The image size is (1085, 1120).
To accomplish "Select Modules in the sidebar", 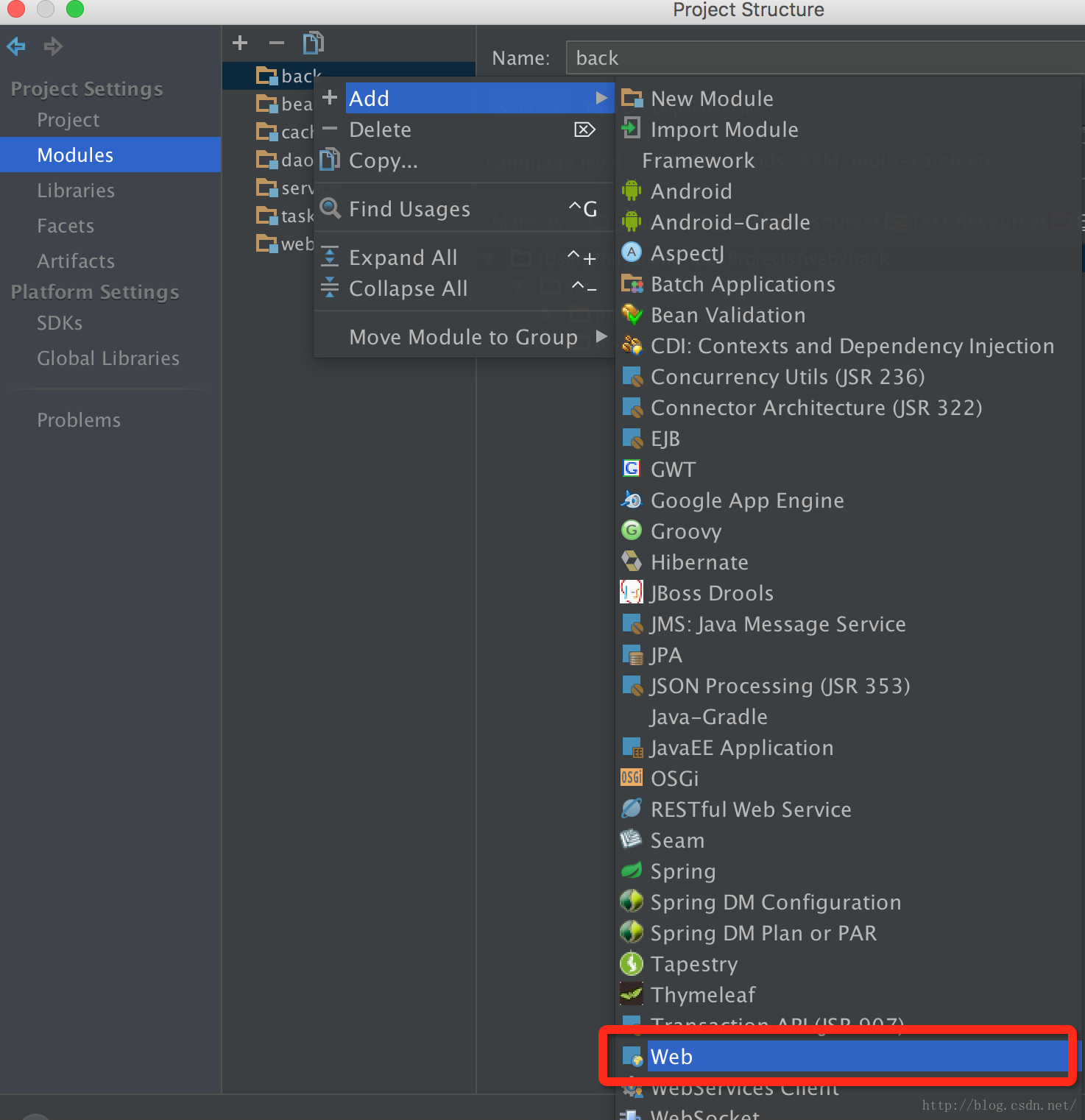I will (110, 155).
